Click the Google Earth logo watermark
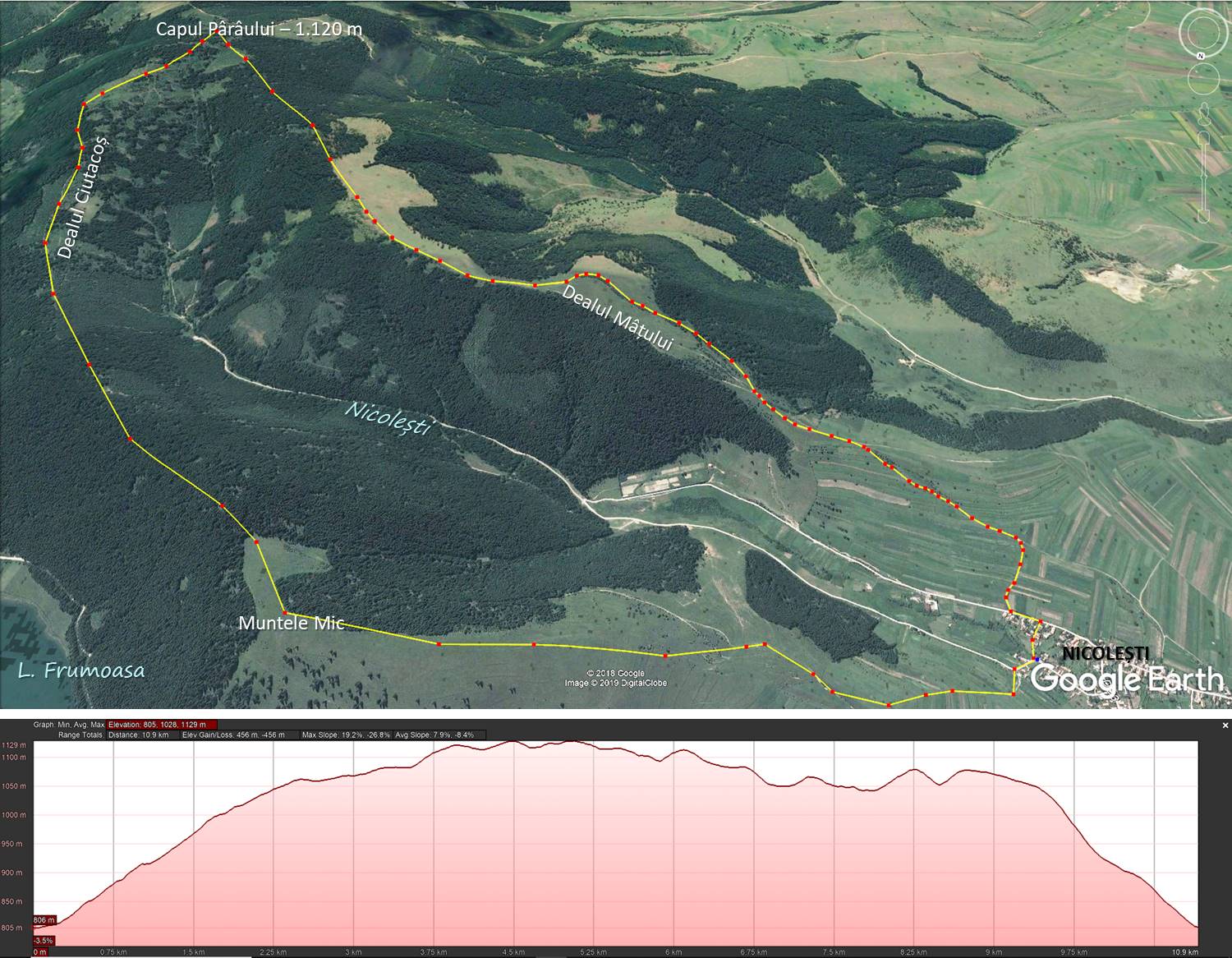Viewport: 1232px width, 958px height. [x=1127, y=679]
